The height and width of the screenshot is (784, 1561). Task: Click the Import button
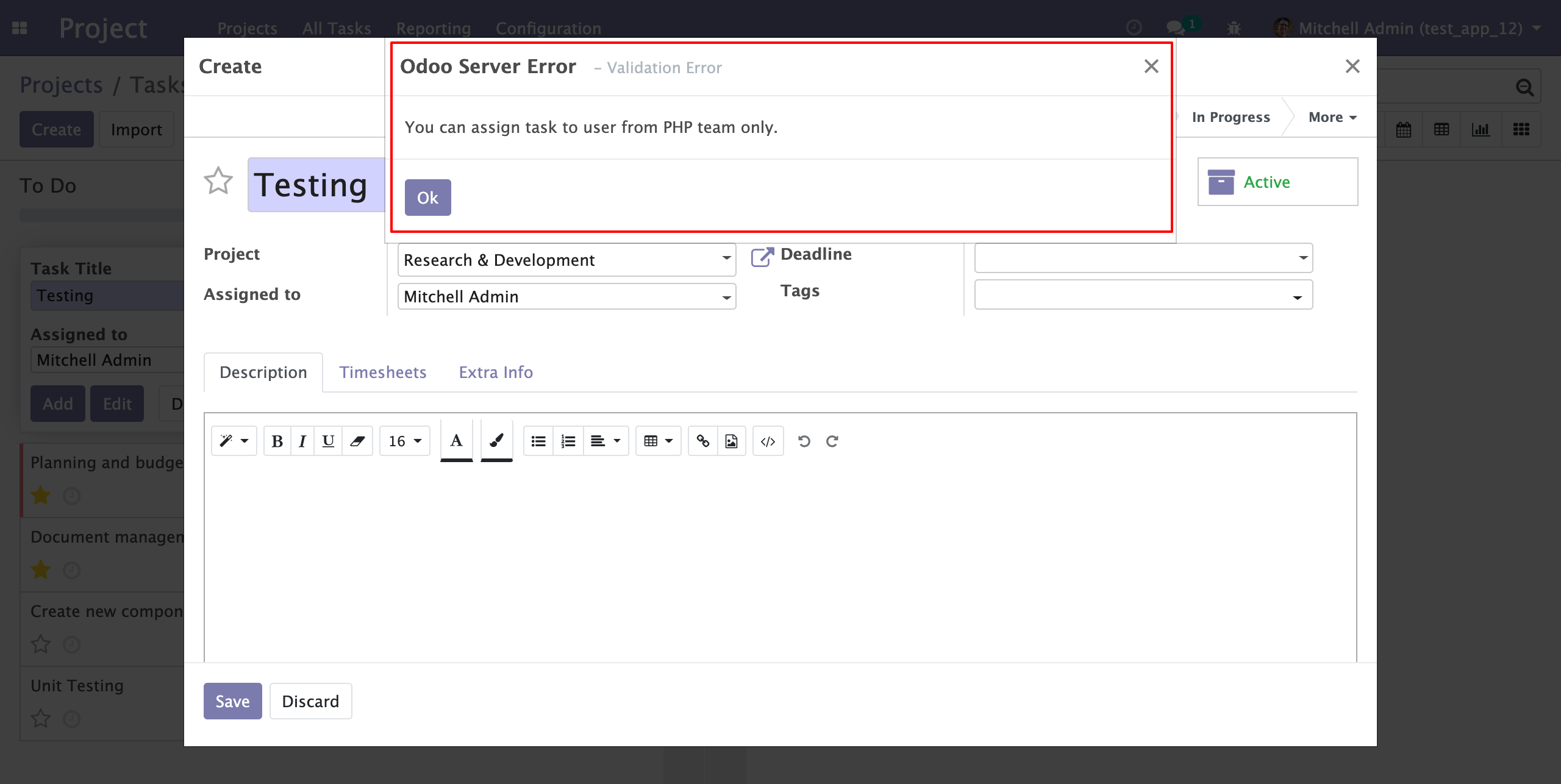pos(137,129)
